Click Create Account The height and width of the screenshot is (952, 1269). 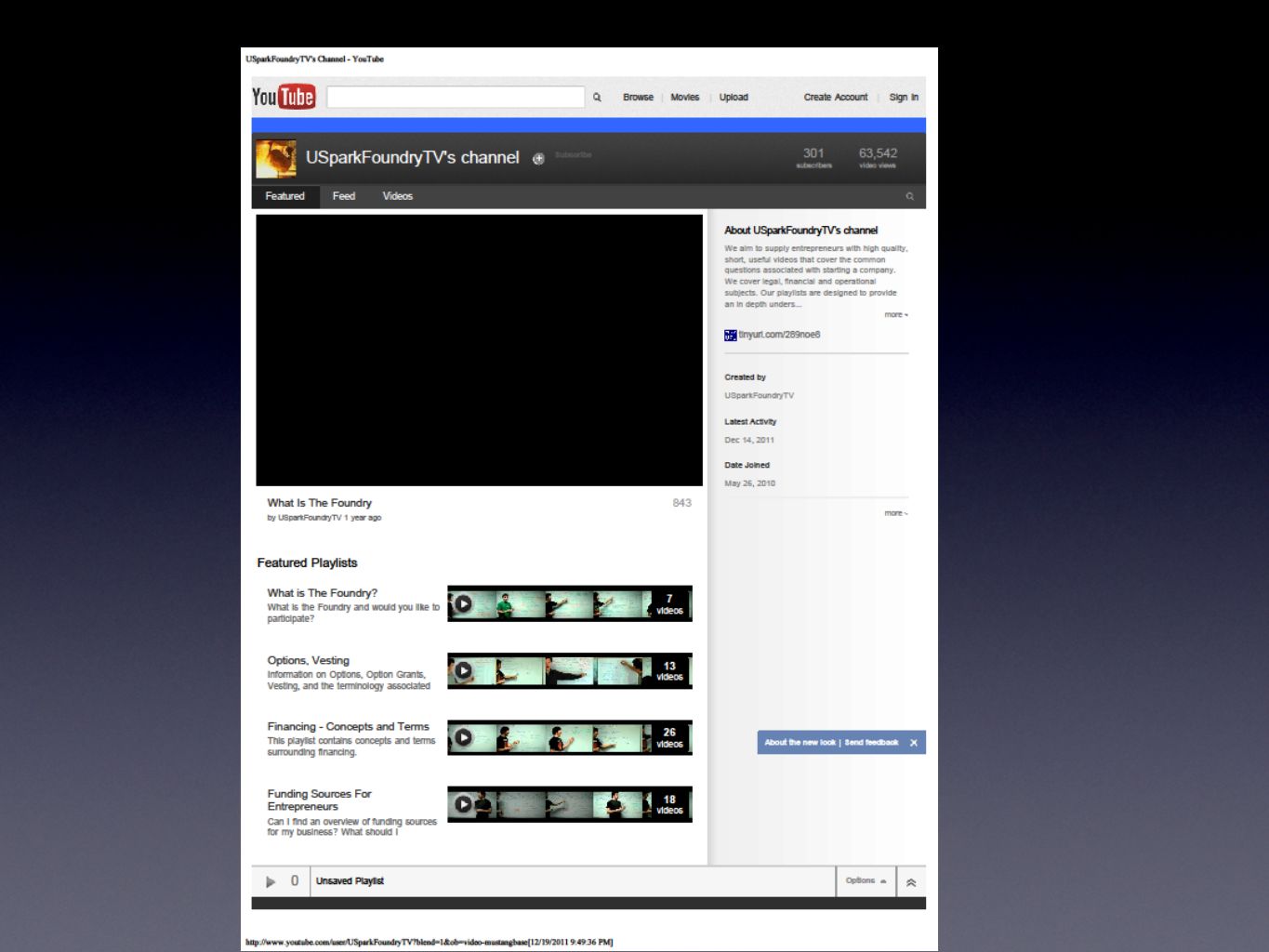click(836, 98)
